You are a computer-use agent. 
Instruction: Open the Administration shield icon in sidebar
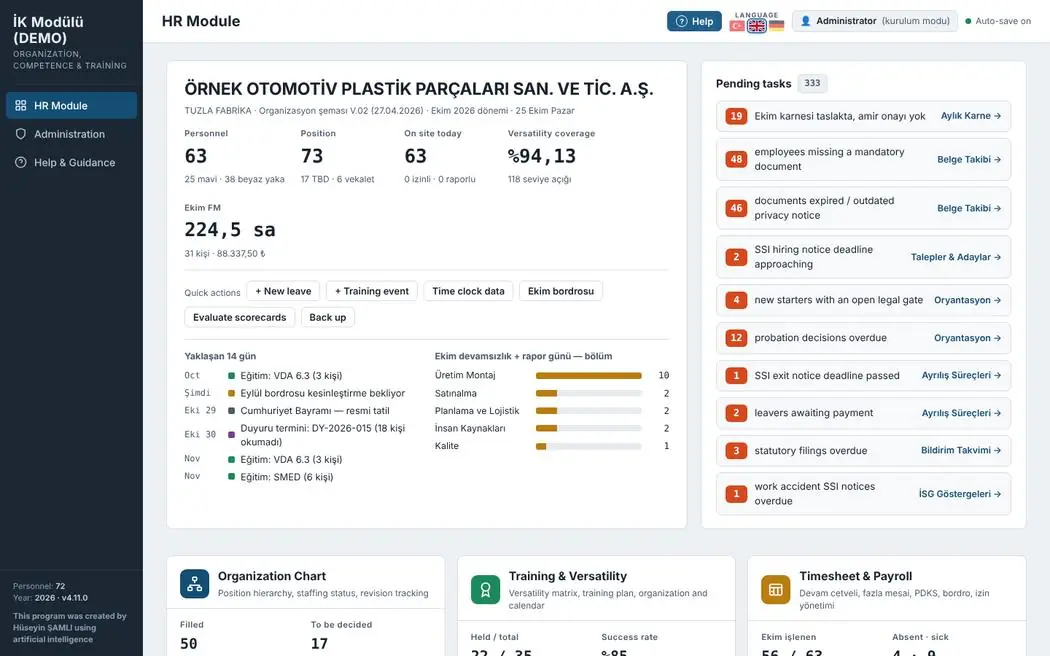(21, 134)
